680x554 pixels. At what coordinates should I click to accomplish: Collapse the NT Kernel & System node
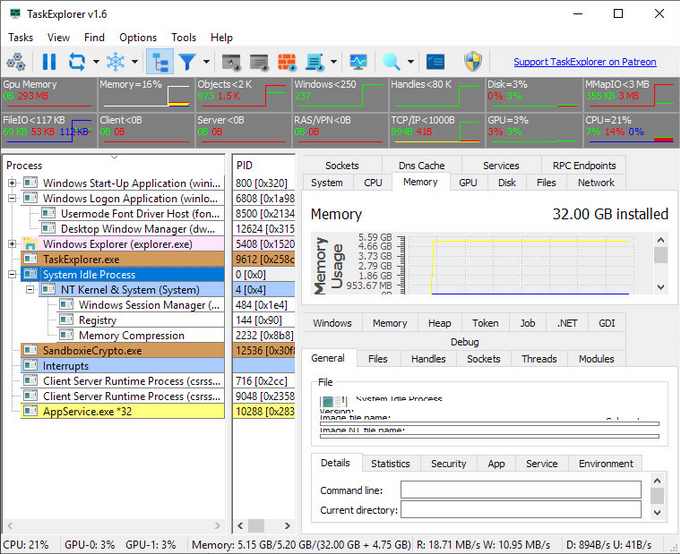pyautogui.click(x=28, y=290)
